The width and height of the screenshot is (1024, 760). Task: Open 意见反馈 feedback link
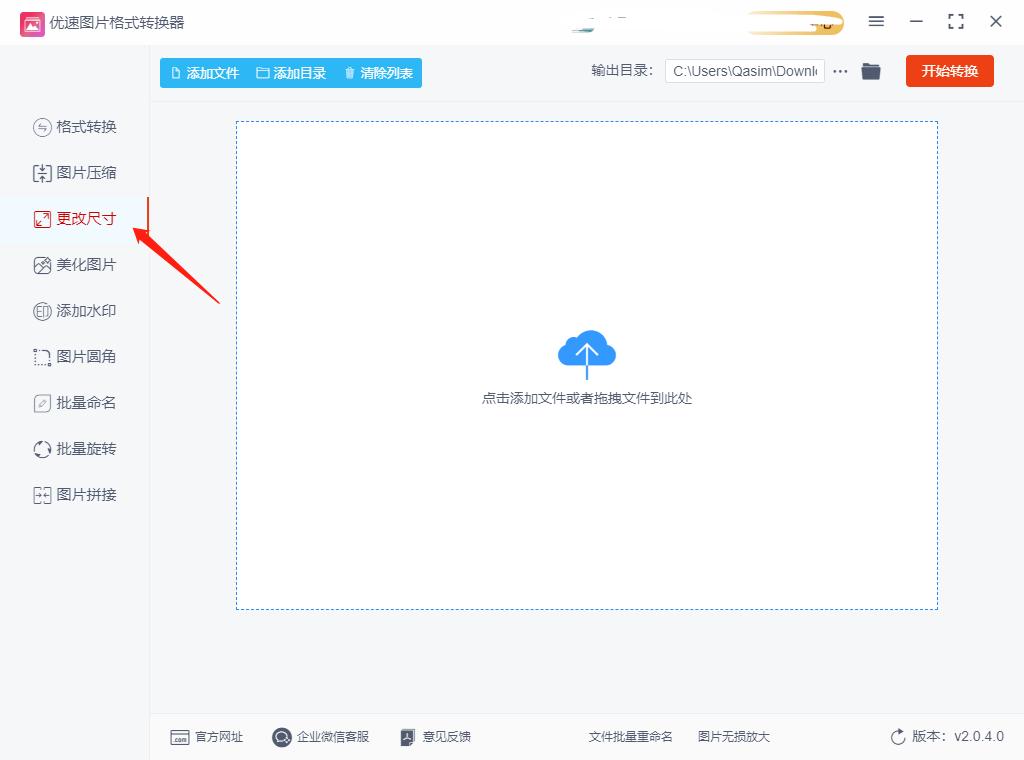point(435,737)
